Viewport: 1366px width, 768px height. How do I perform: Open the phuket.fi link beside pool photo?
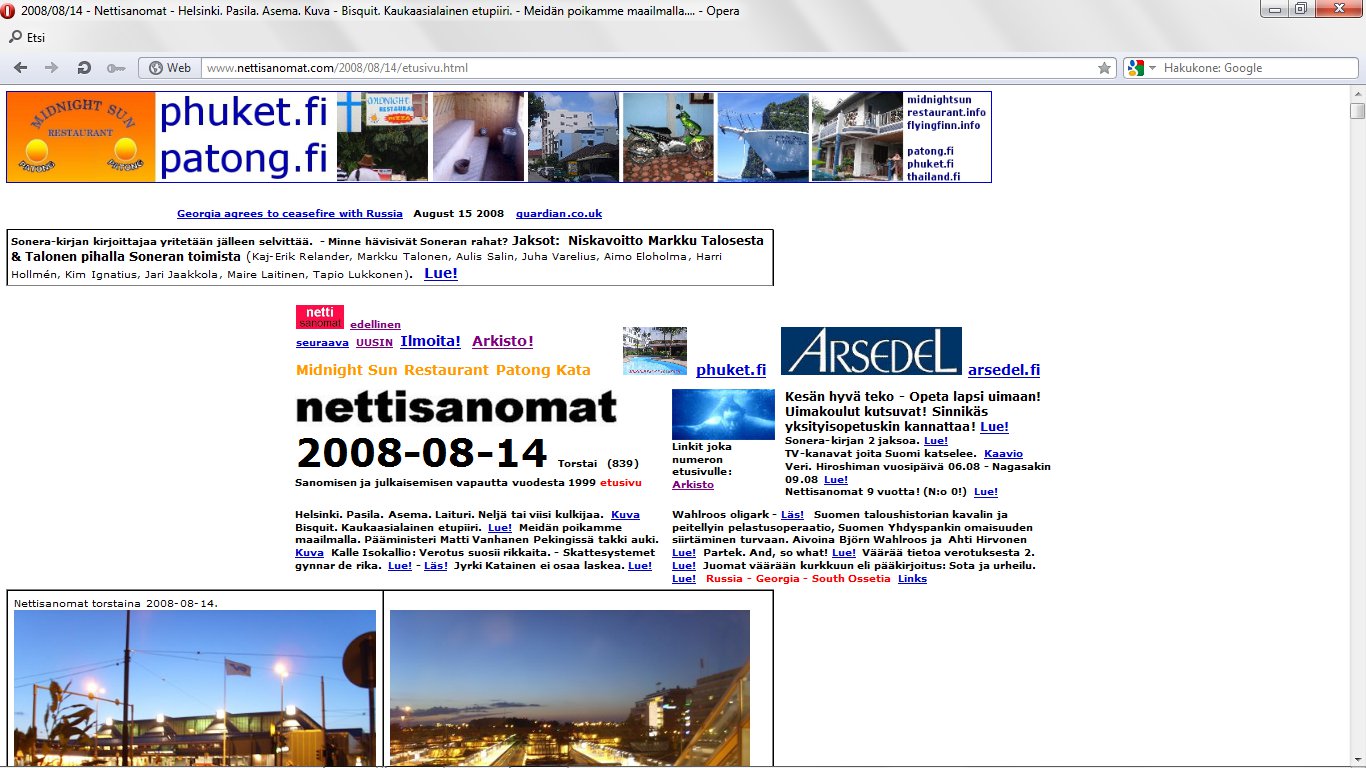(x=730, y=370)
